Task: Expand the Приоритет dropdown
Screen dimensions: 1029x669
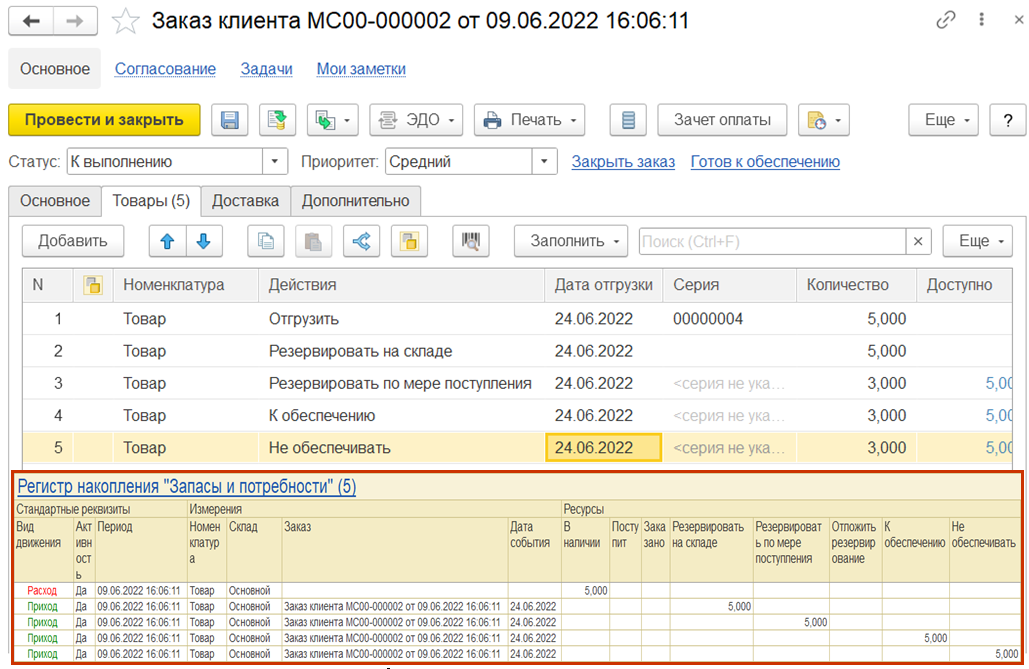Action: click(x=544, y=162)
